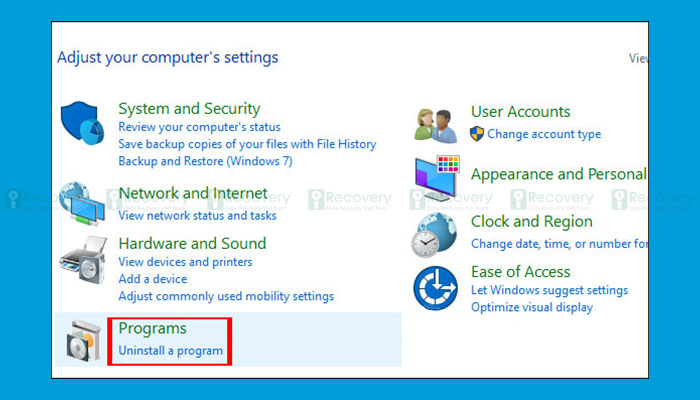Click the Network and Internet globe icon
700x400 pixels.
82,203
